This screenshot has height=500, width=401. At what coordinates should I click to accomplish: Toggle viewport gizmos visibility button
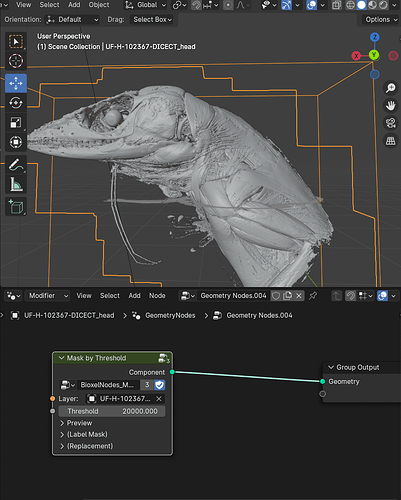coord(286,5)
